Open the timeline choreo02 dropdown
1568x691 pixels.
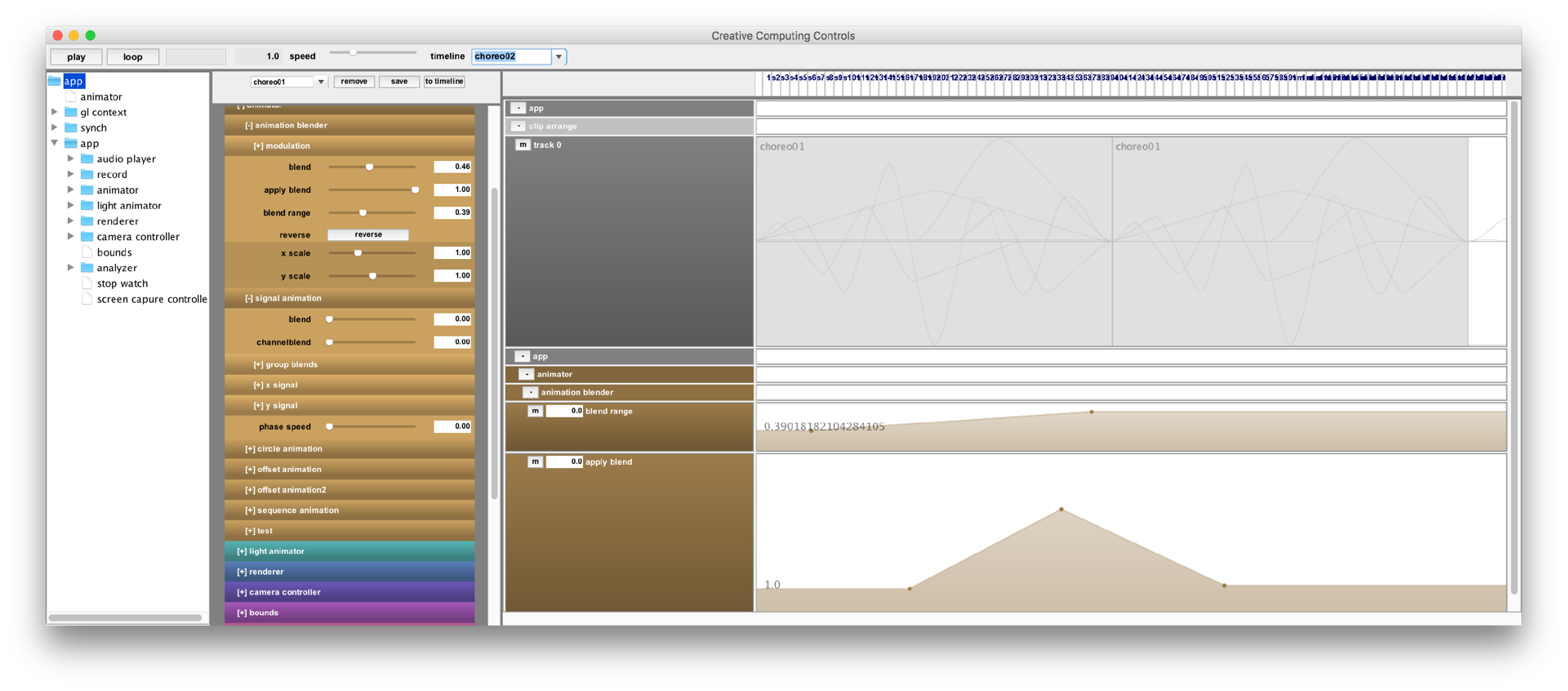pyautogui.click(x=559, y=57)
